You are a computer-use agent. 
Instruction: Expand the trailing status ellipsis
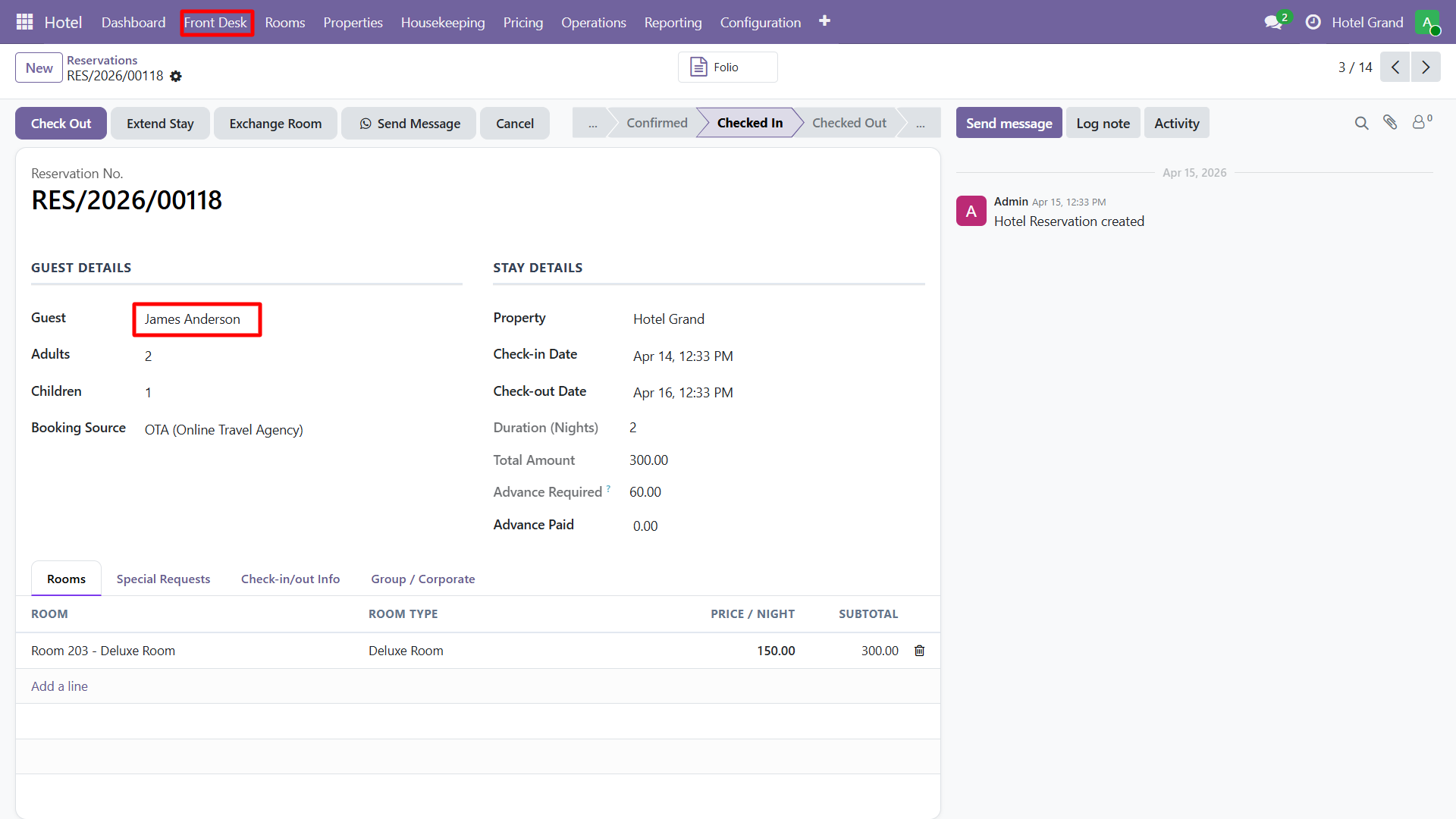pyautogui.click(x=920, y=123)
